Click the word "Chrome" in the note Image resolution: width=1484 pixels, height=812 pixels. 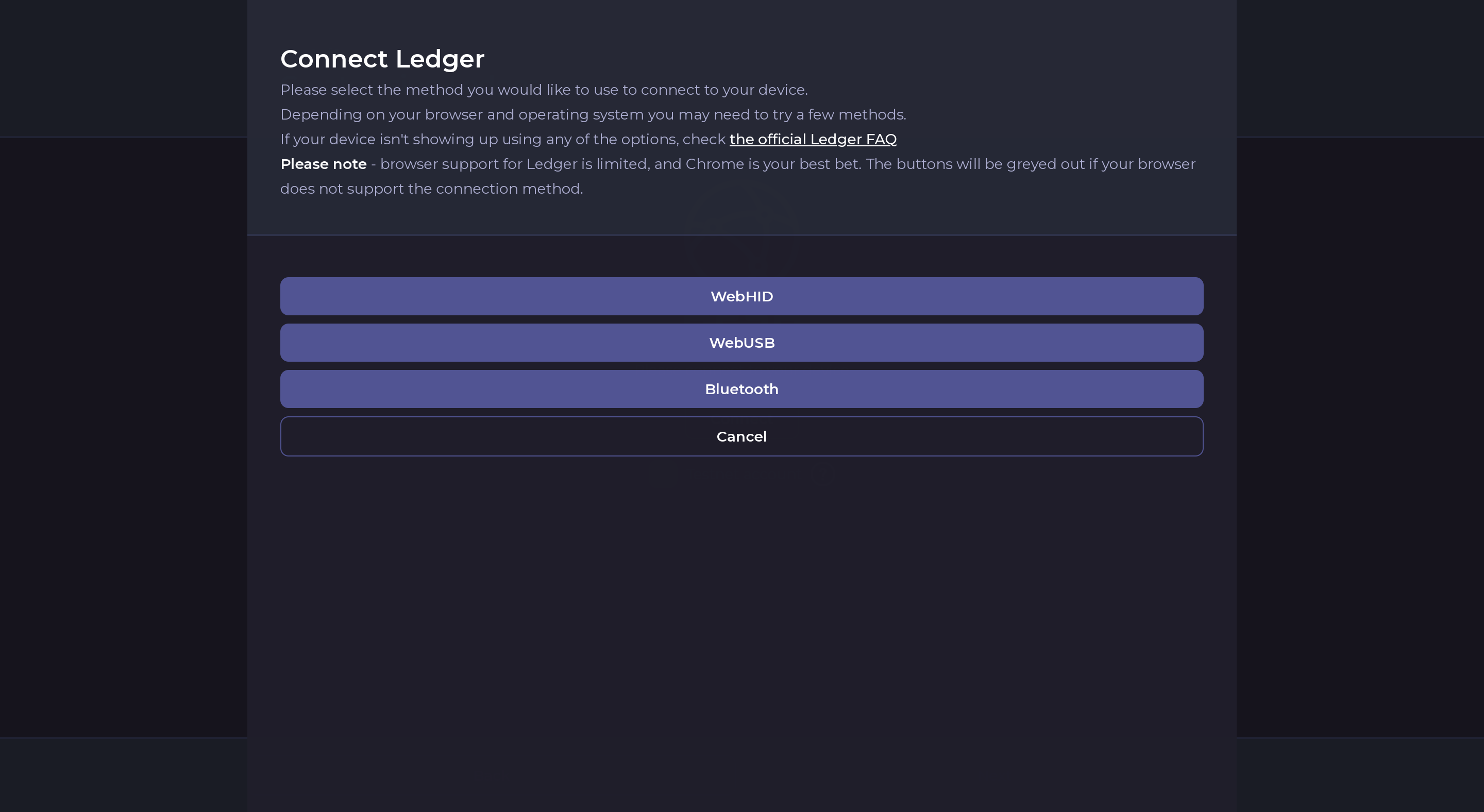coord(714,164)
